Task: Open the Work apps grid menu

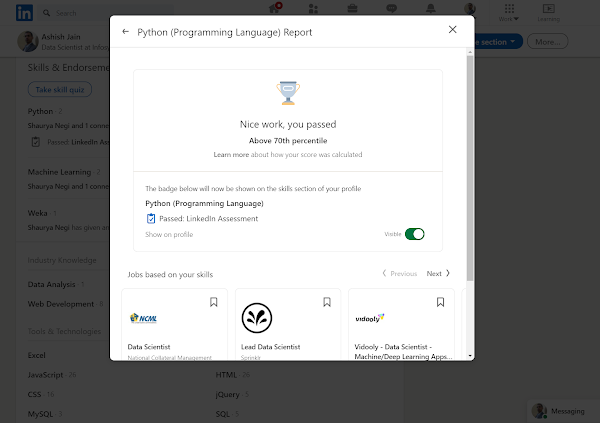Action: (509, 12)
